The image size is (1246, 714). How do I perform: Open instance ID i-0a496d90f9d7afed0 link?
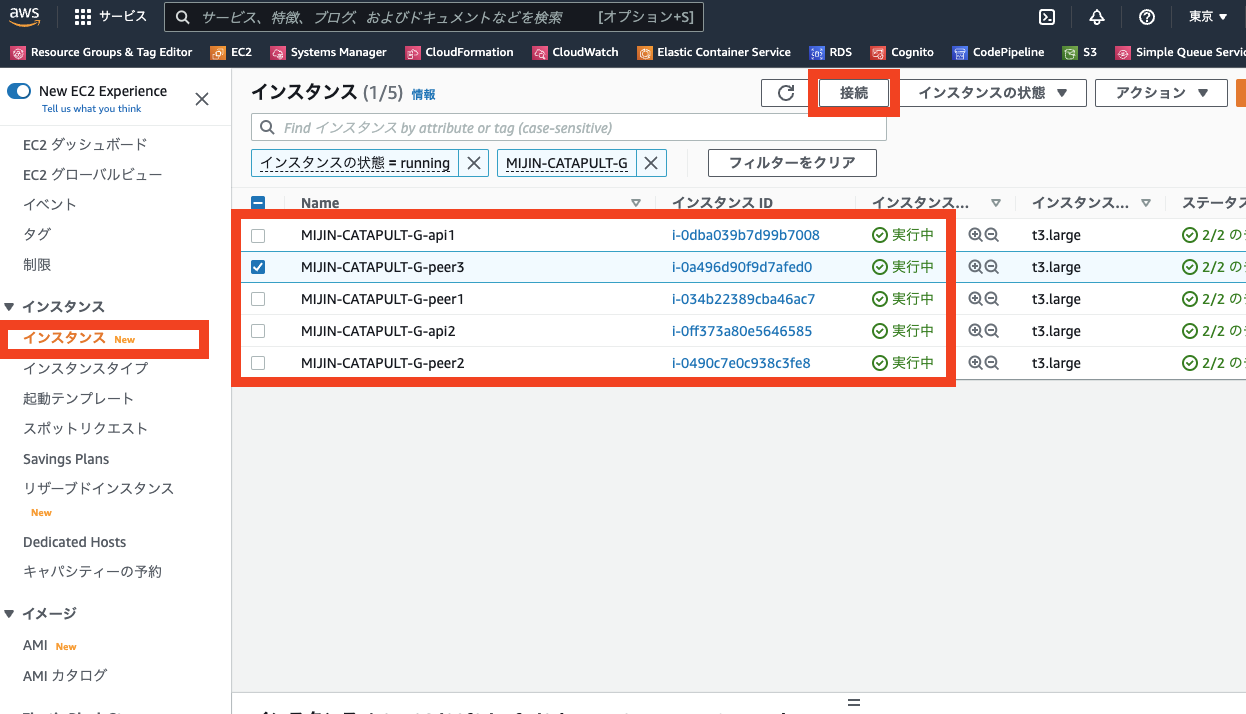point(742,267)
